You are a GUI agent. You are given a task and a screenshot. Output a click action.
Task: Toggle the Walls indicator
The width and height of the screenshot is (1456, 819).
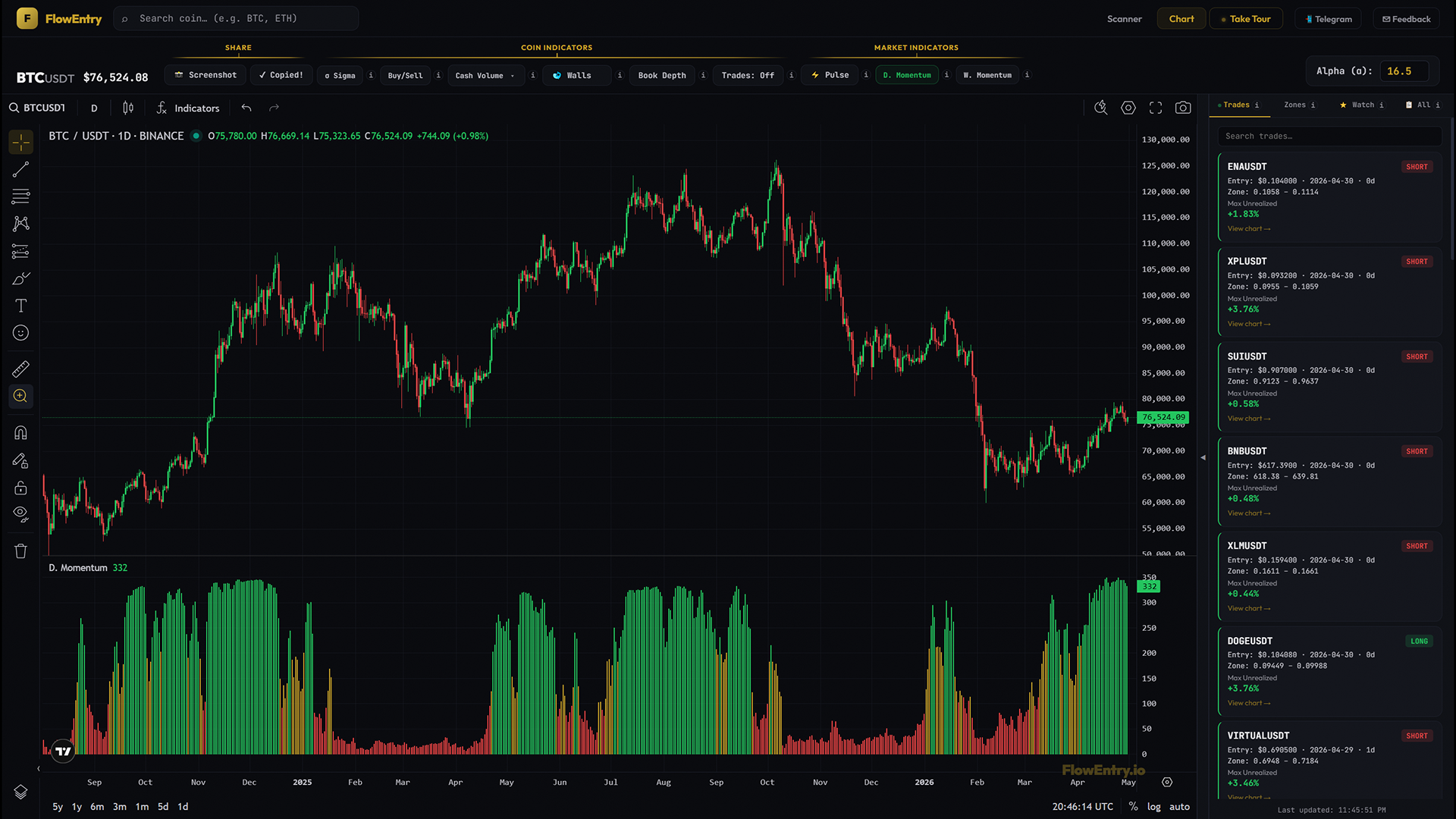(578, 75)
